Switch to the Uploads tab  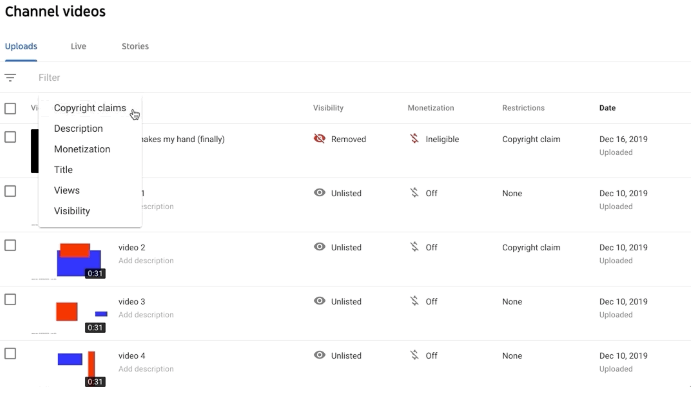pyautogui.click(x=21, y=46)
